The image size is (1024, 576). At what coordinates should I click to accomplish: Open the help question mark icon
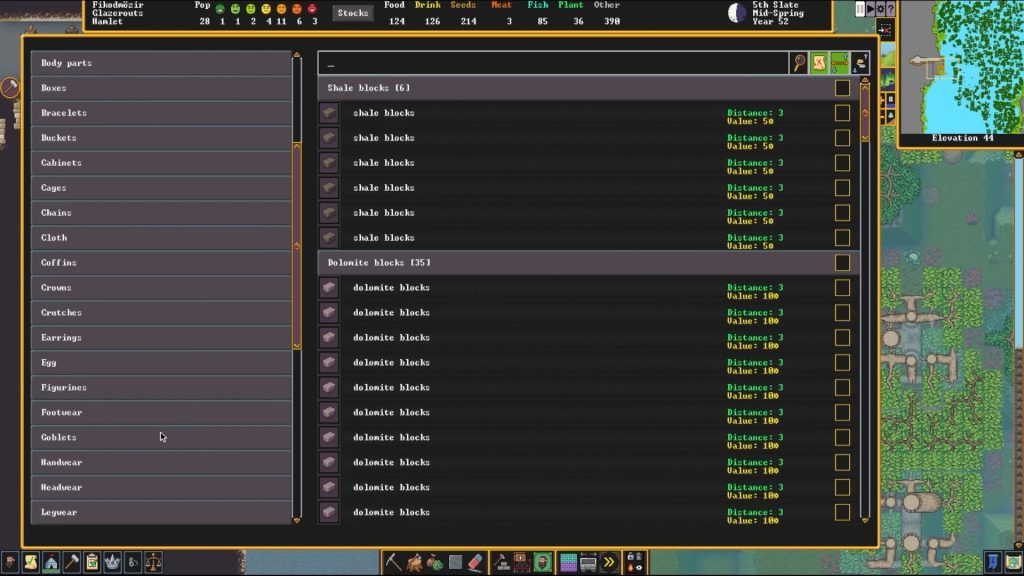pos(890,9)
